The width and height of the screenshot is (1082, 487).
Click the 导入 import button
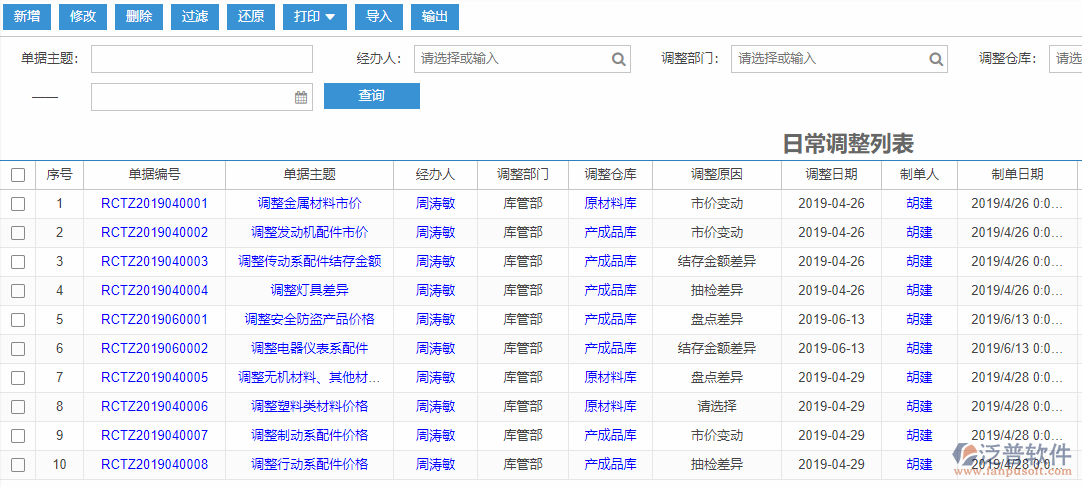[x=378, y=17]
